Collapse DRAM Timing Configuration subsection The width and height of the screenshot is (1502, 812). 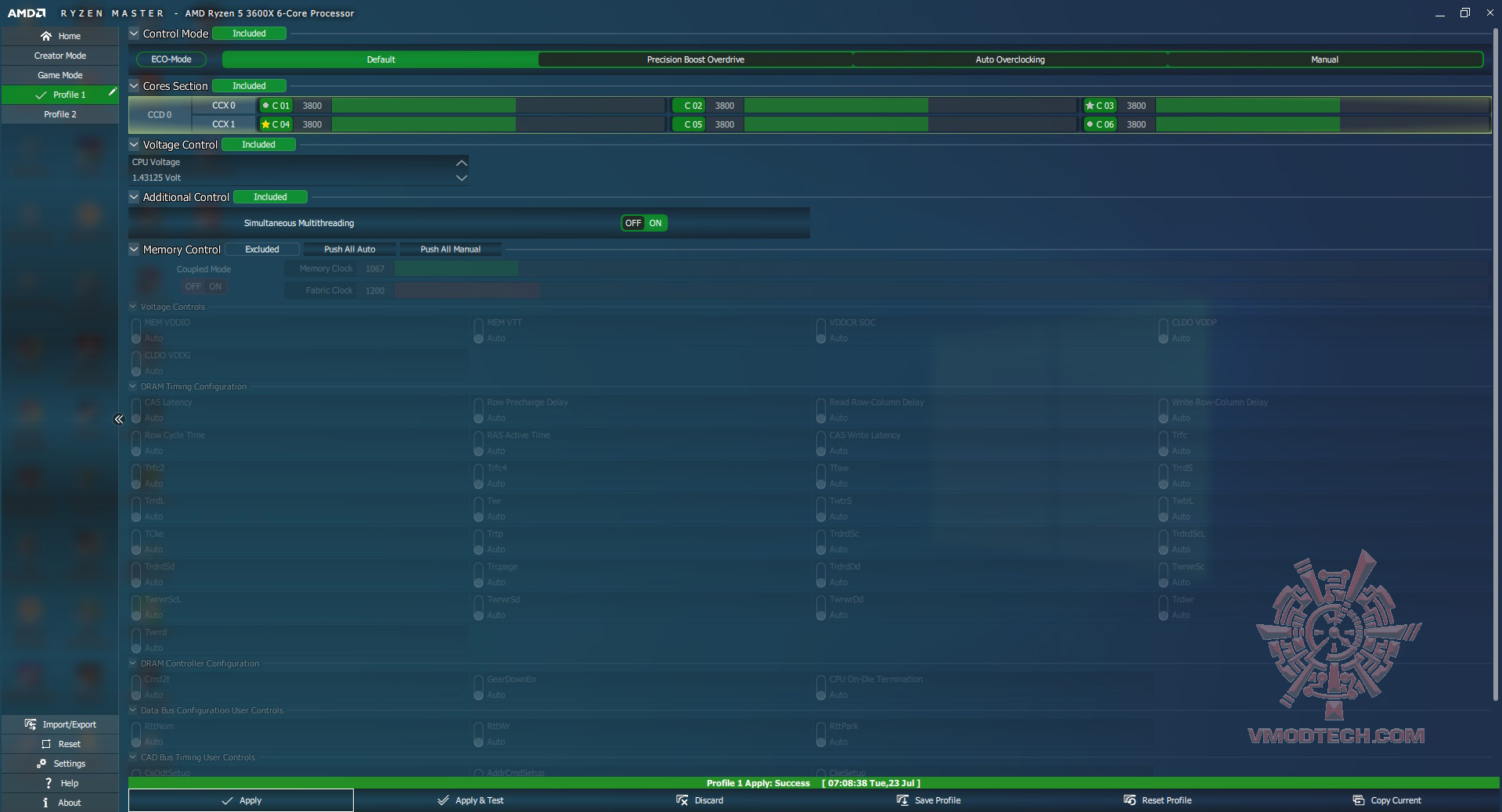tap(133, 386)
